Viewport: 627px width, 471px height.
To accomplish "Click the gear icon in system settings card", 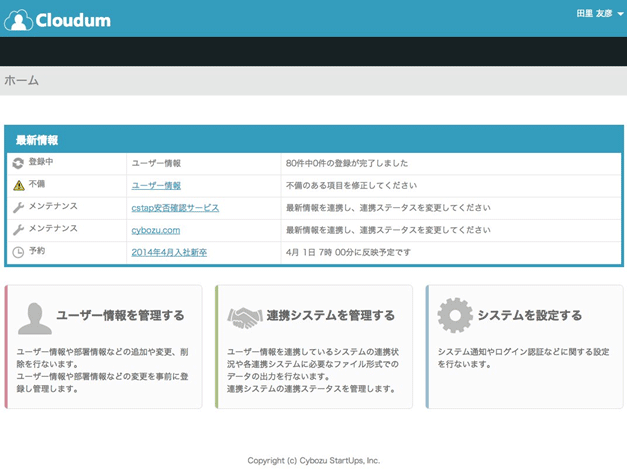I will (x=455, y=316).
